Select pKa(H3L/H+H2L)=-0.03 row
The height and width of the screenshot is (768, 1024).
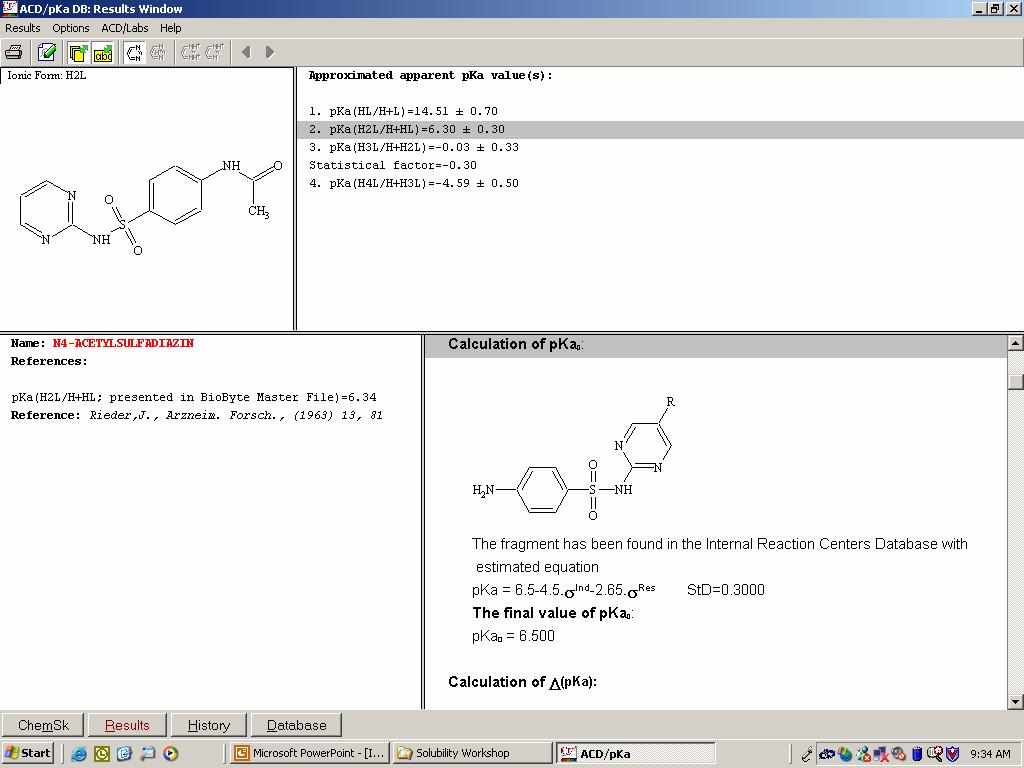tap(413, 148)
